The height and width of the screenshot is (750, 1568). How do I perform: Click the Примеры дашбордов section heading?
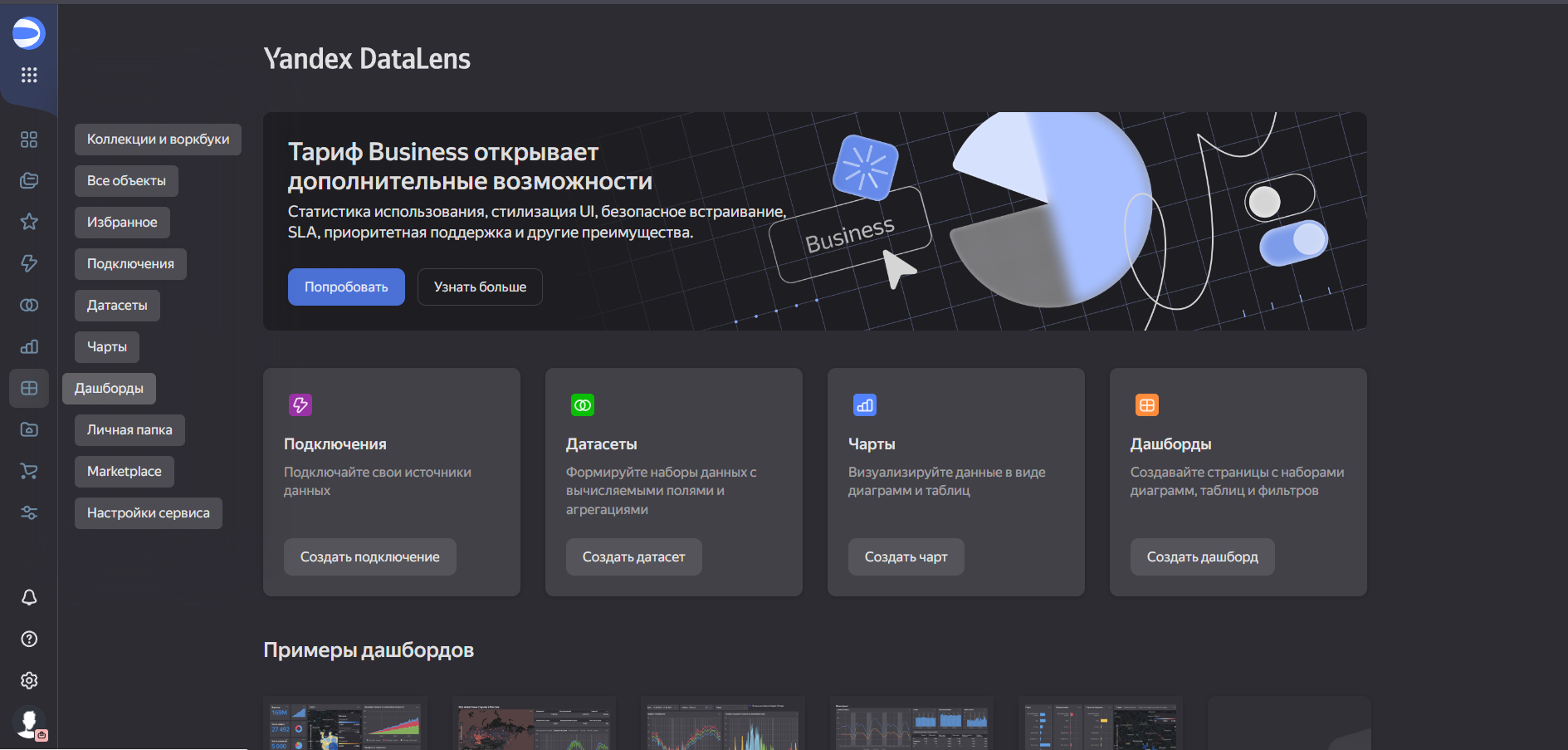(x=369, y=650)
